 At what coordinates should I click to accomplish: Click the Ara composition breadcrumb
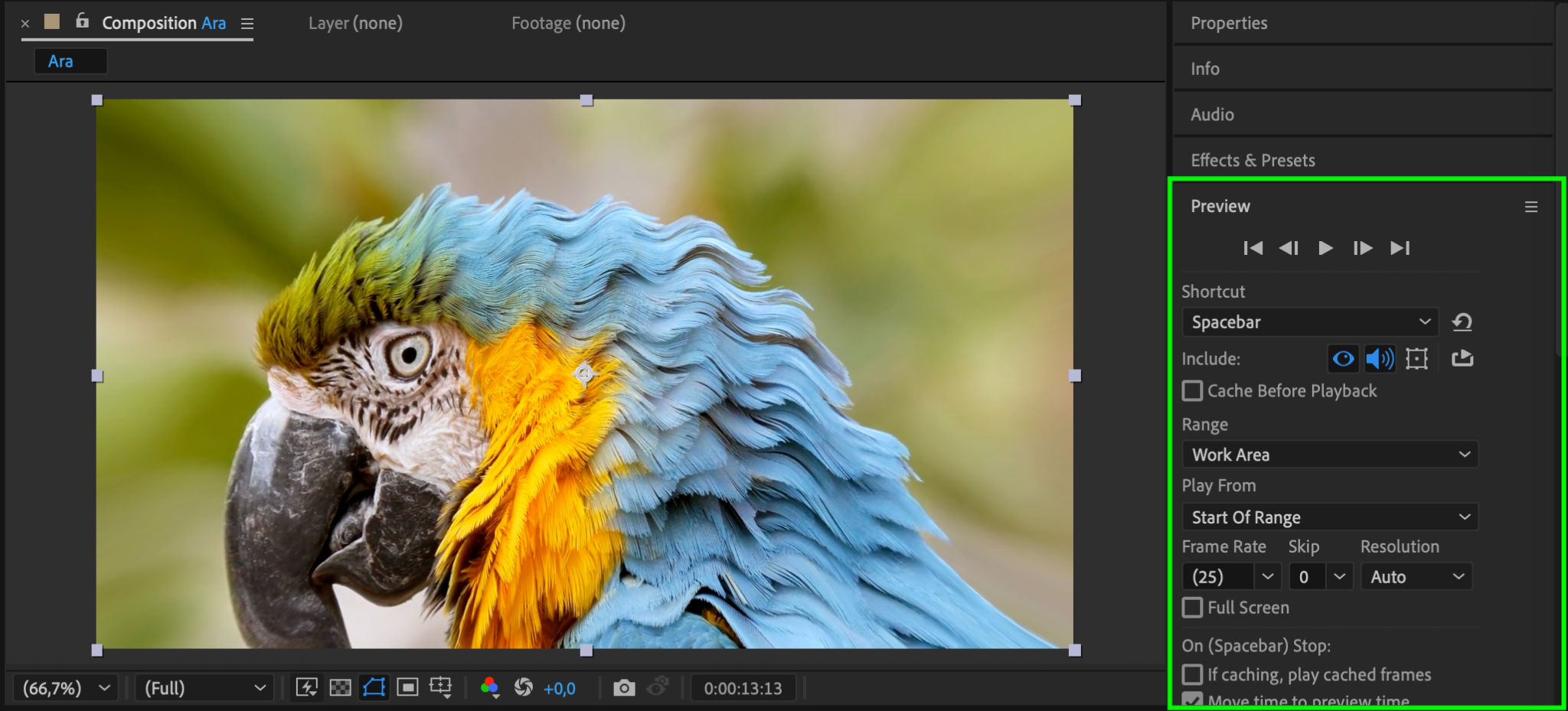click(x=61, y=61)
